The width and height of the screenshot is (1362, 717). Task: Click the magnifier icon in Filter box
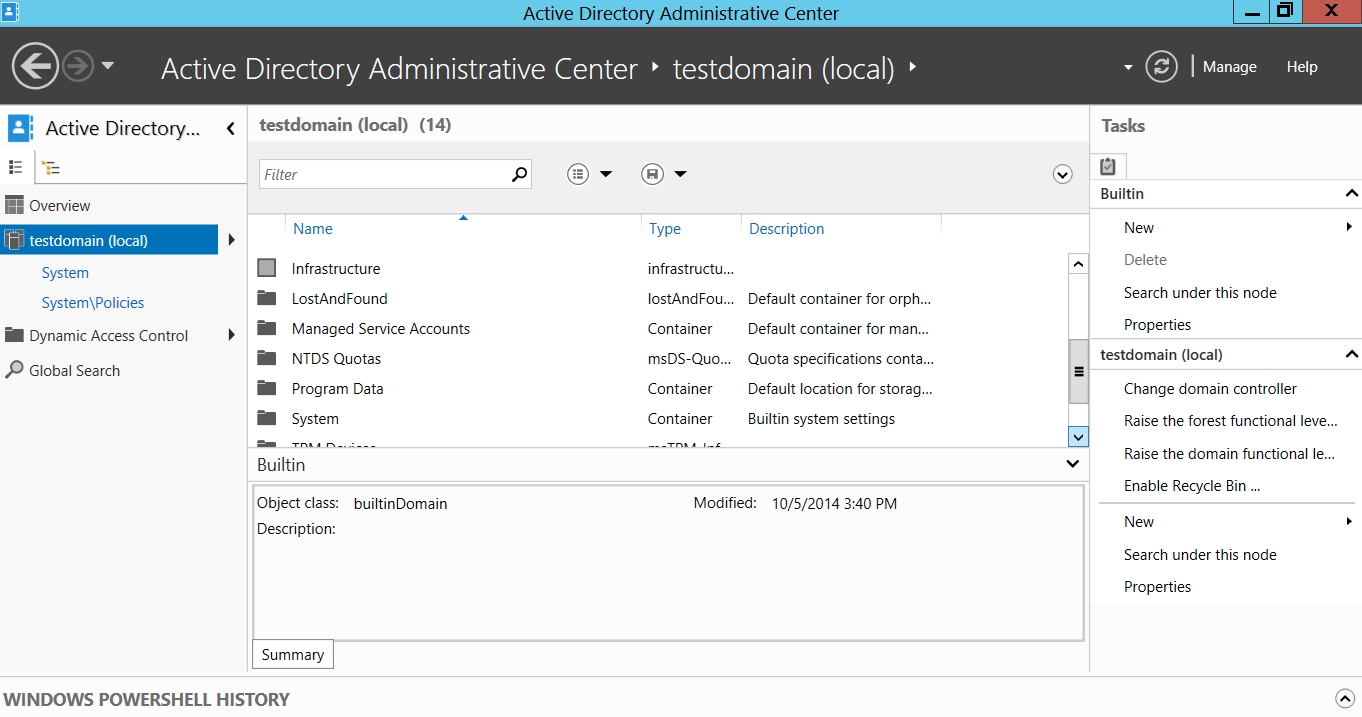coord(519,174)
